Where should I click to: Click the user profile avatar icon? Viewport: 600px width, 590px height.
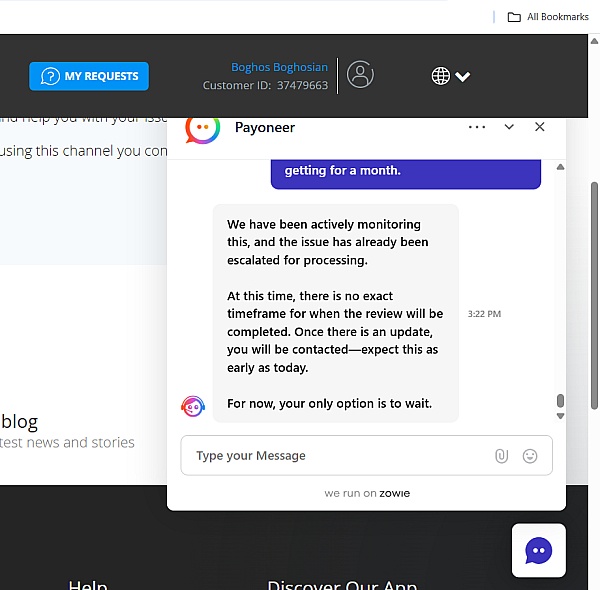point(360,75)
